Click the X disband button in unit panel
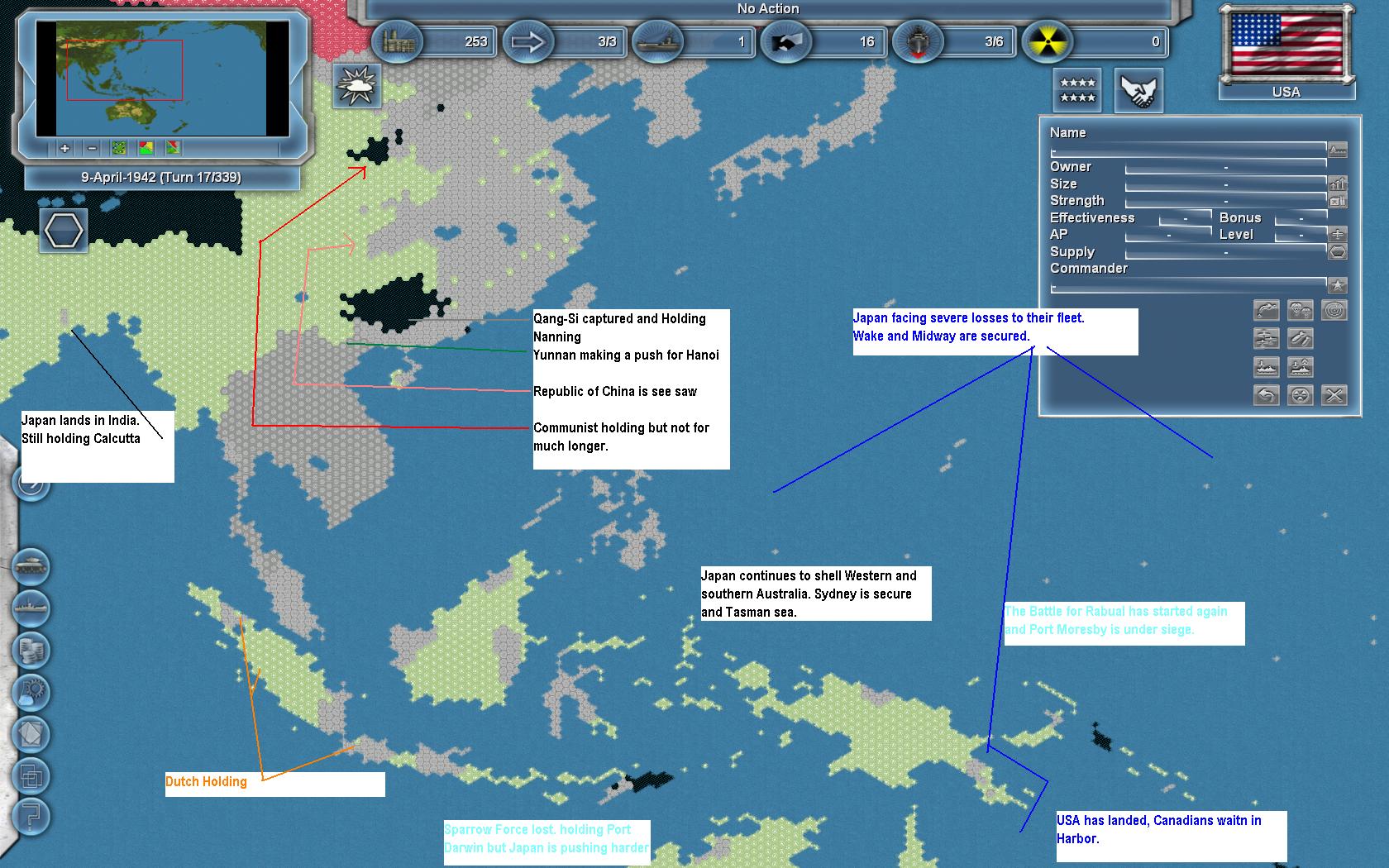 point(1334,395)
